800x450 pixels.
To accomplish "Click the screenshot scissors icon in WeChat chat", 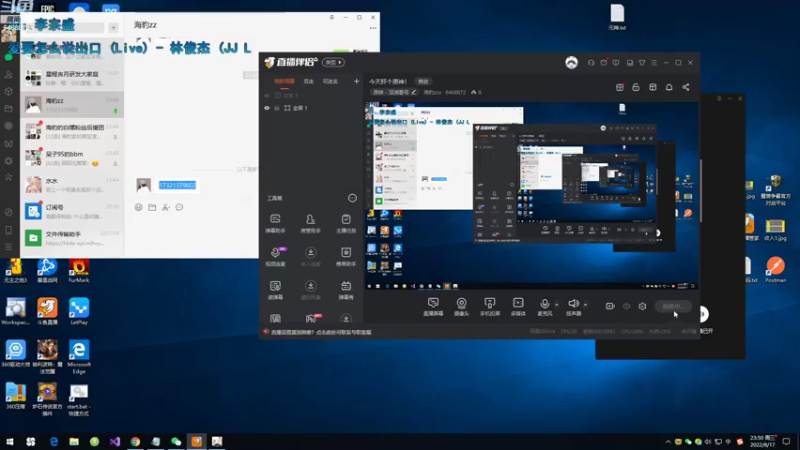I will click(166, 207).
